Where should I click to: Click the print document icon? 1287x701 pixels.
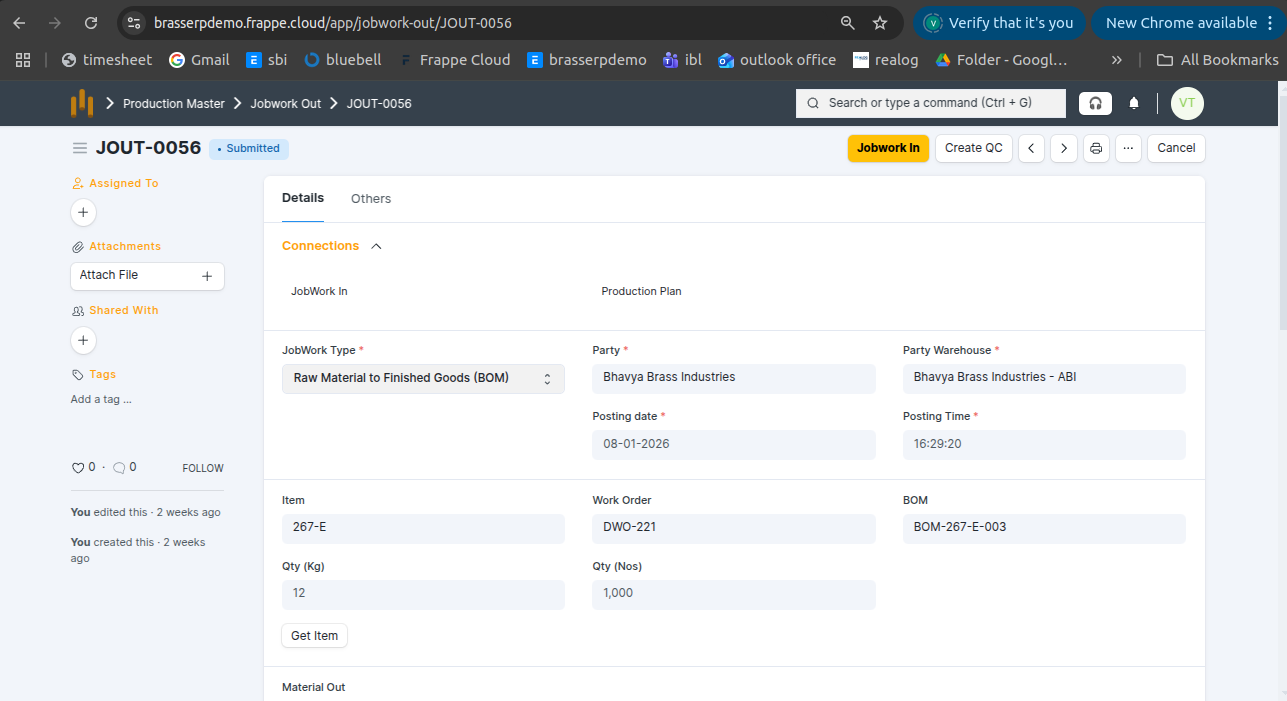1096,148
